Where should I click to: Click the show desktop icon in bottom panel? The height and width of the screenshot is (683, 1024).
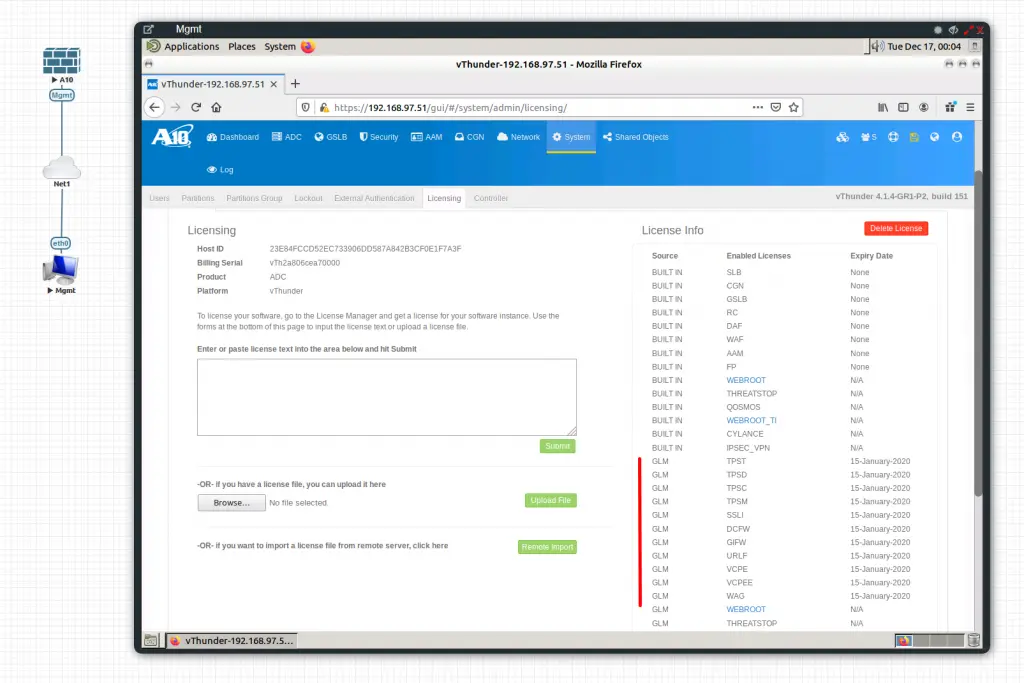tap(150, 641)
